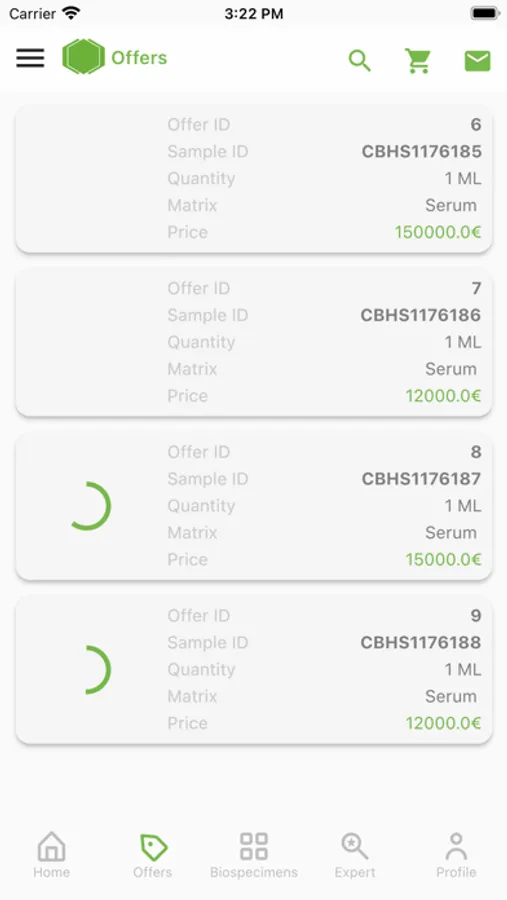Select the Offers tab
Viewport: 507px width, 900px height.
tap(152, 855)
